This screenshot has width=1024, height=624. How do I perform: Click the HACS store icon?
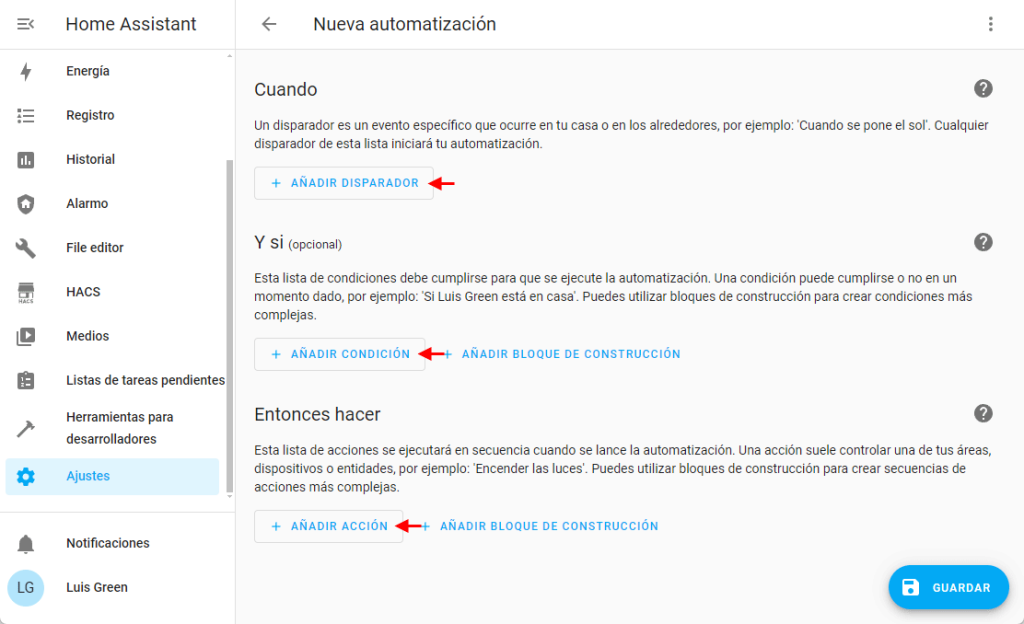26,292
